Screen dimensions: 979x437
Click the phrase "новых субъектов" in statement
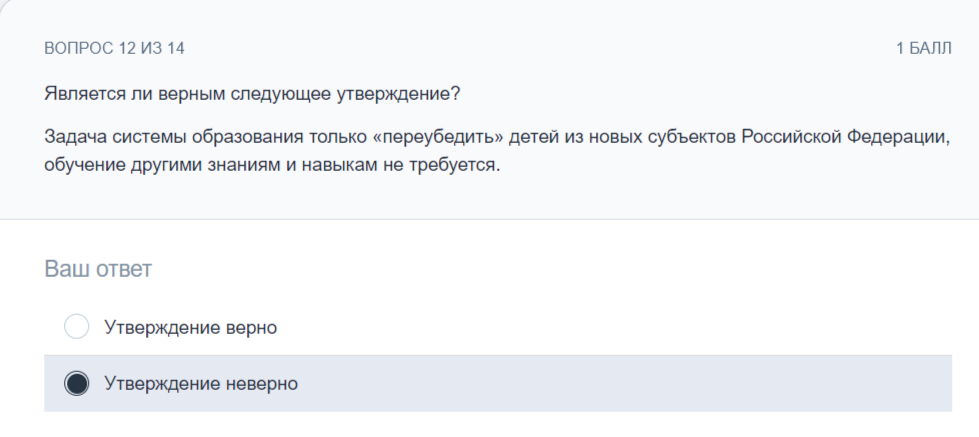pos(657,137)
